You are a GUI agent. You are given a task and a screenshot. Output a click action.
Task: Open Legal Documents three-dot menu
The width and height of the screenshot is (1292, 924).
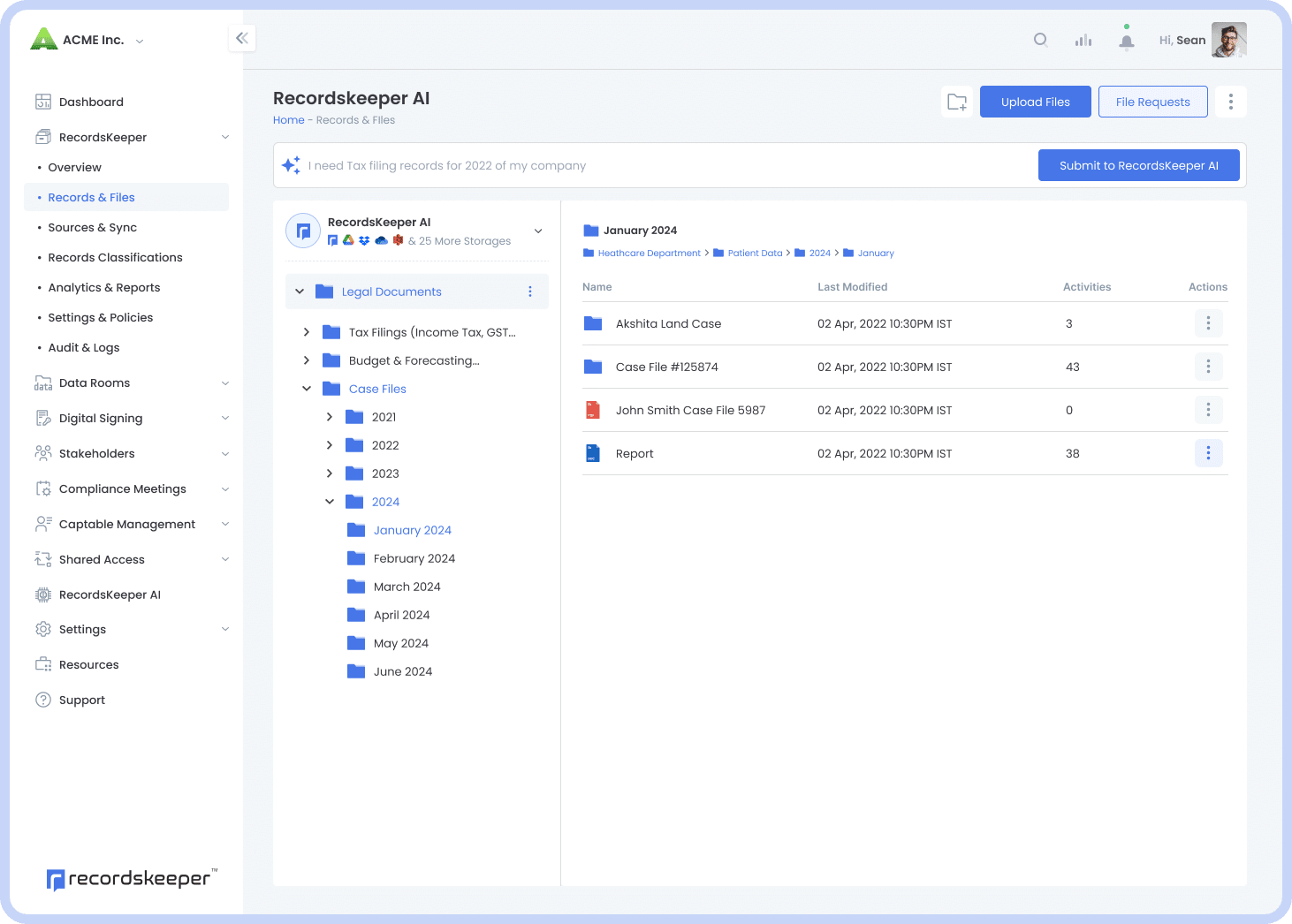coord(530,292)
